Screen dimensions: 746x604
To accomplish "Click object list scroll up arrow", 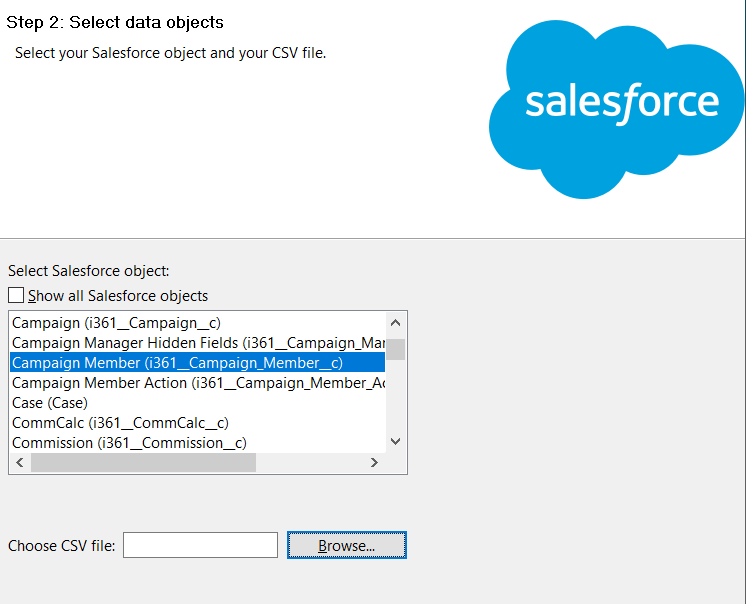I will click(x=395, y=323).
